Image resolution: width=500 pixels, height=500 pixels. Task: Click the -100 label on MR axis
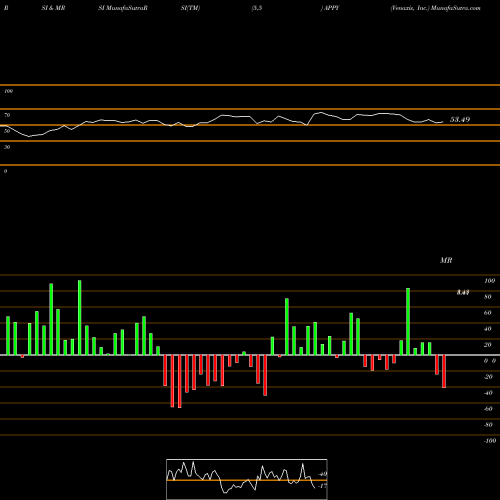[x=489, y=441]
